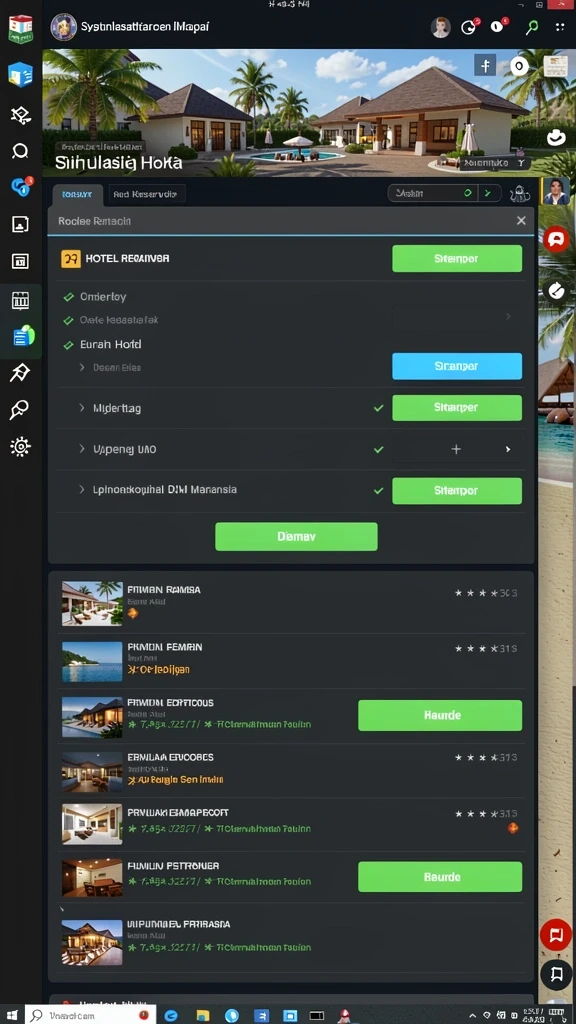Show hidden icons in system tray

point(473,1016)
